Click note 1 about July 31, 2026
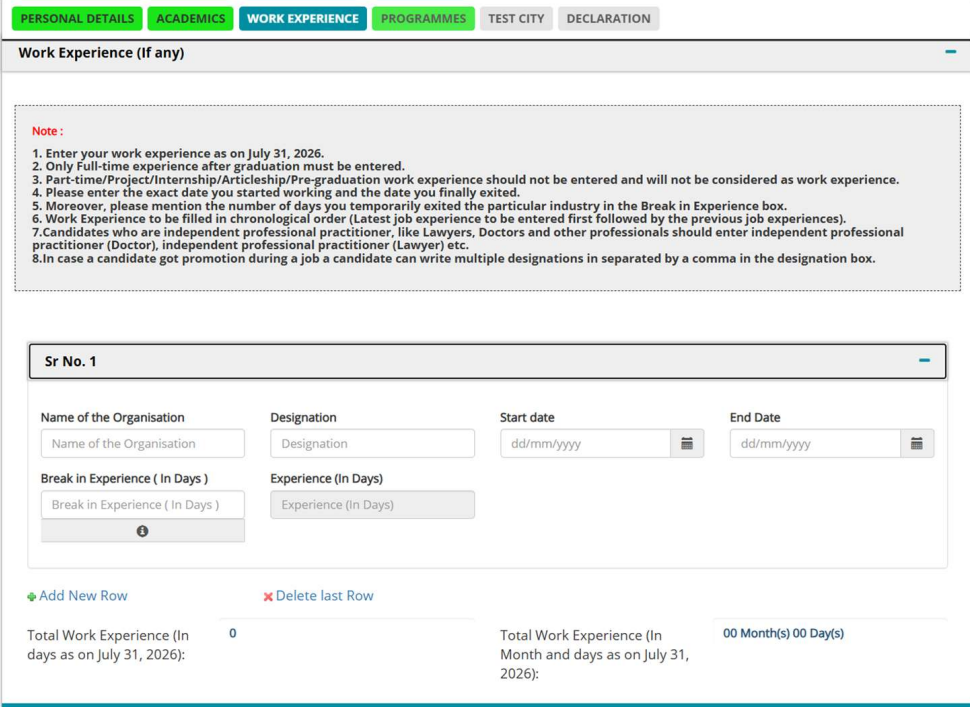Image resolution: width=970 pixels, height=707 pixels. pyautogui.click(x=178, y=153)
